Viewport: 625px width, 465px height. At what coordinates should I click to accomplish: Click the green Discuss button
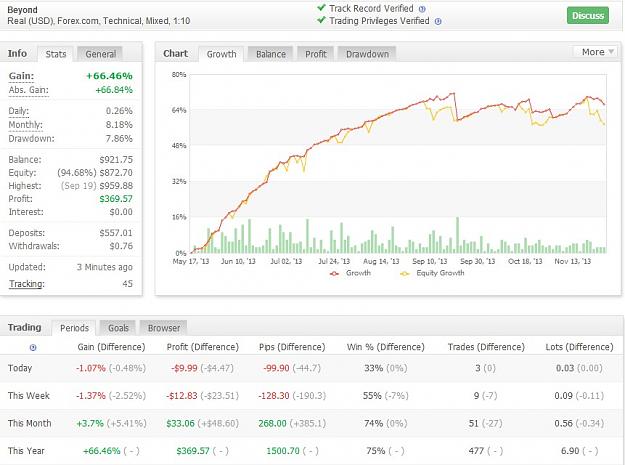[x=588, y=16]
